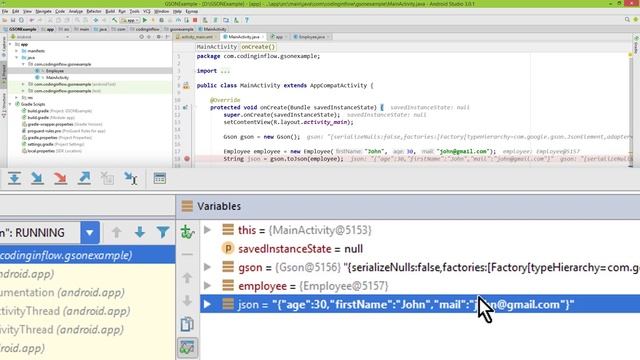Click the onCreate() editor breadcrumb

tap(258, 47)
